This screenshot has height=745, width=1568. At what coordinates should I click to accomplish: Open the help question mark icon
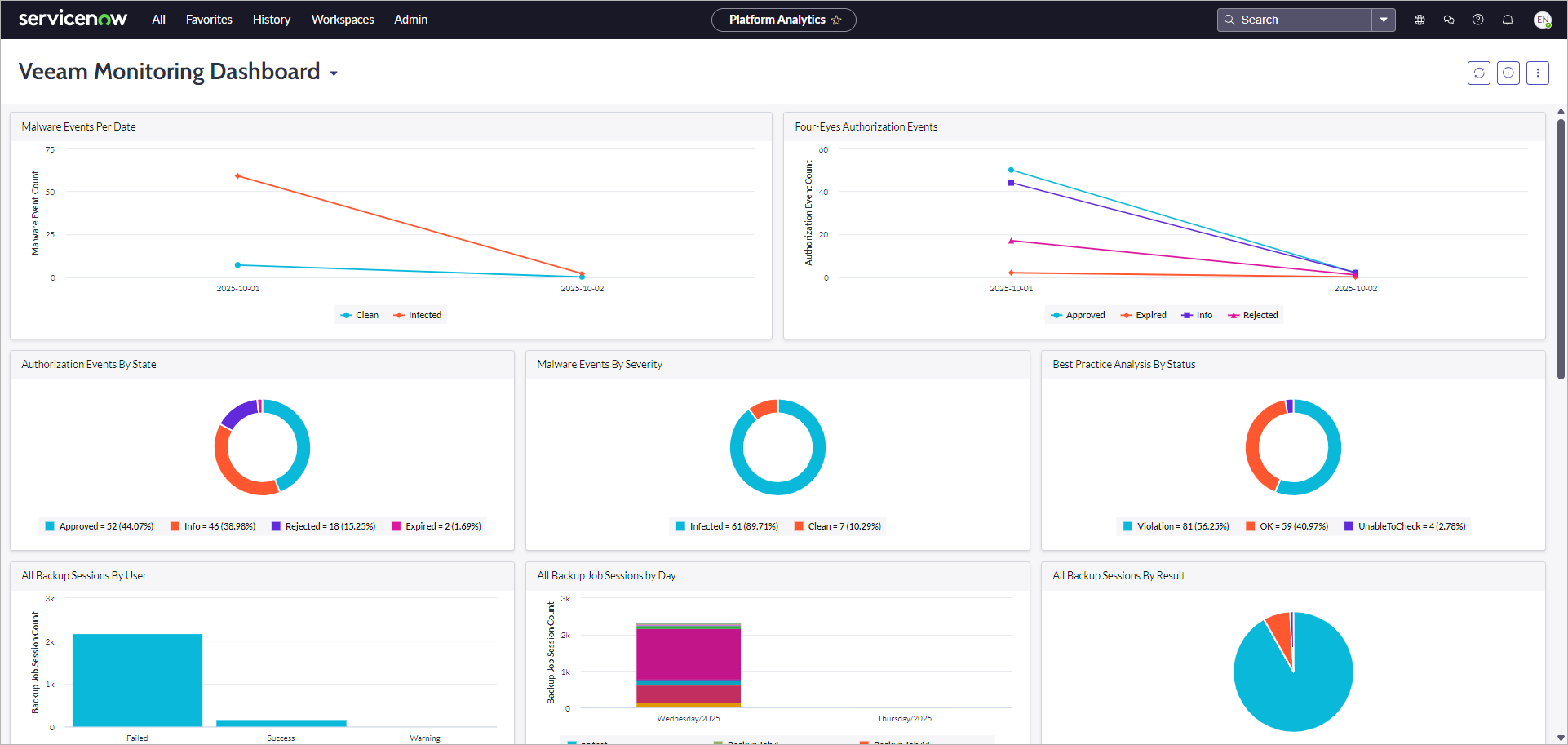pyautogui.click(x=1478, y=20)
